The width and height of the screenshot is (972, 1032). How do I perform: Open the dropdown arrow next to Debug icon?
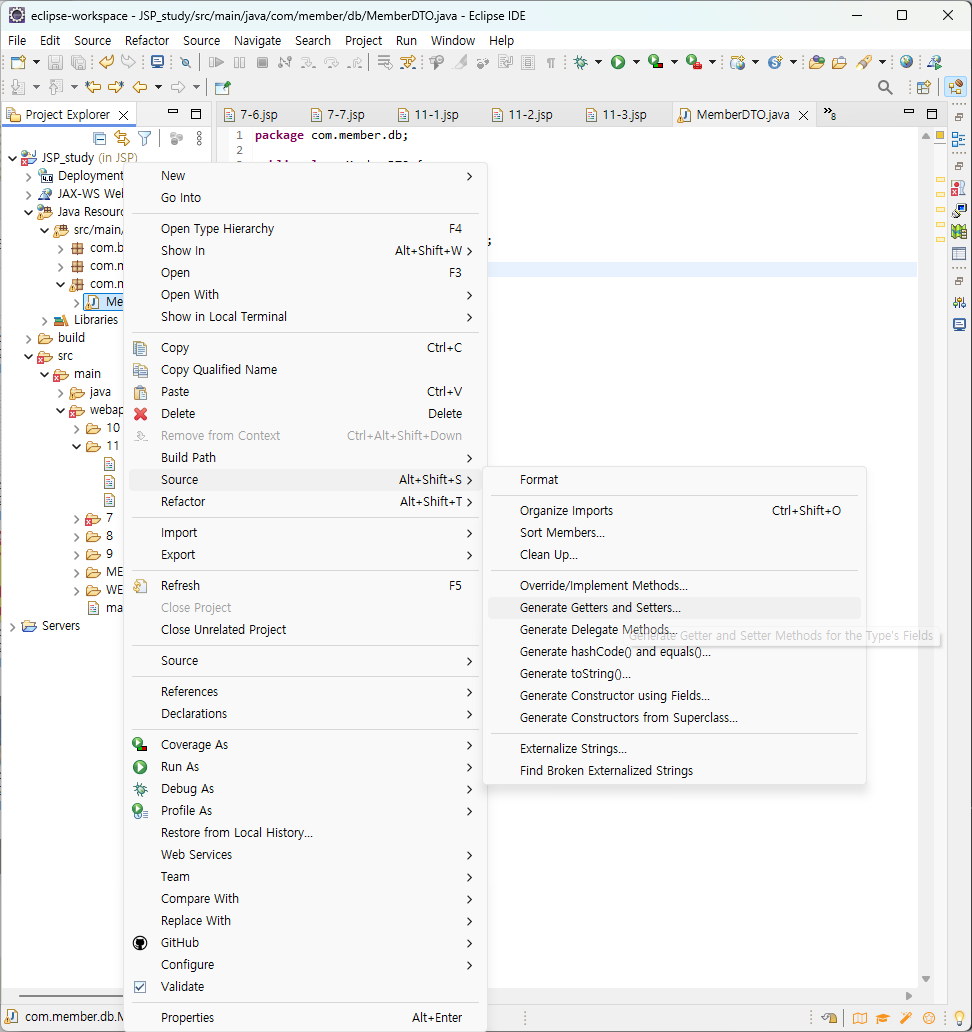598,63
